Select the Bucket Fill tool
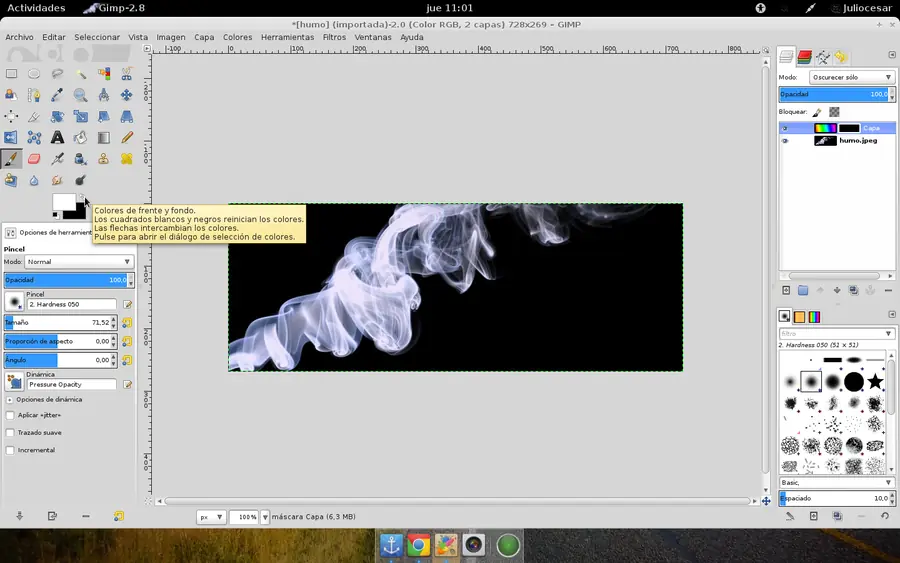 click(80, 138)
